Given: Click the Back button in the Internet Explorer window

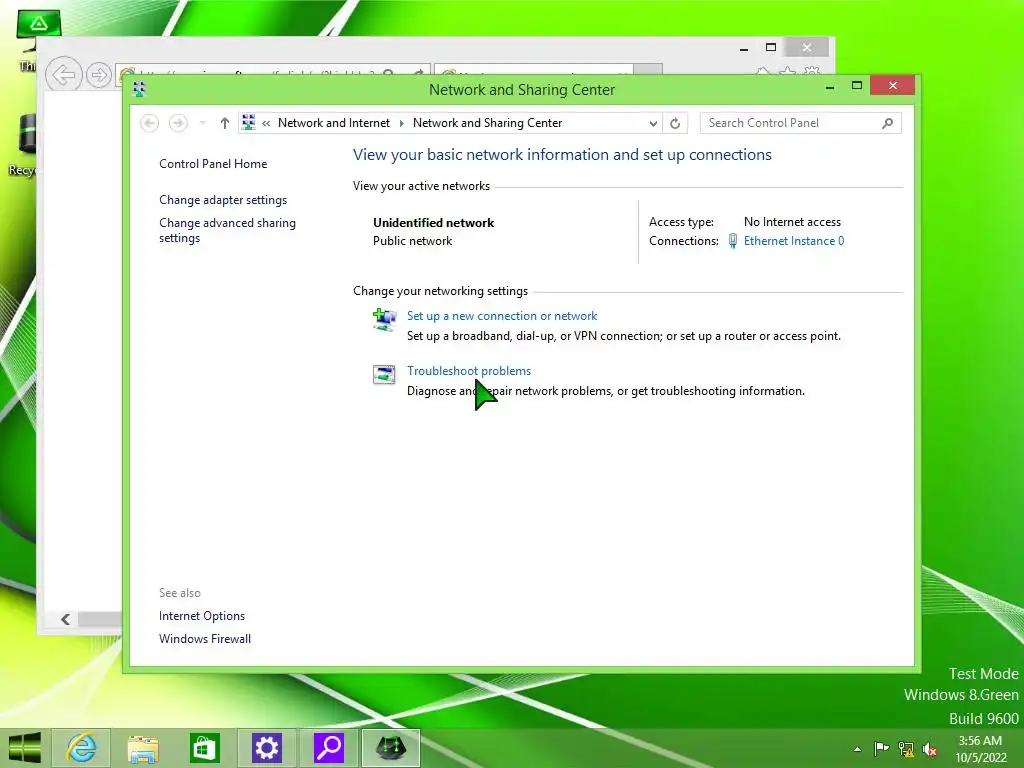Looking at the screenshot, I should (63, 75).
